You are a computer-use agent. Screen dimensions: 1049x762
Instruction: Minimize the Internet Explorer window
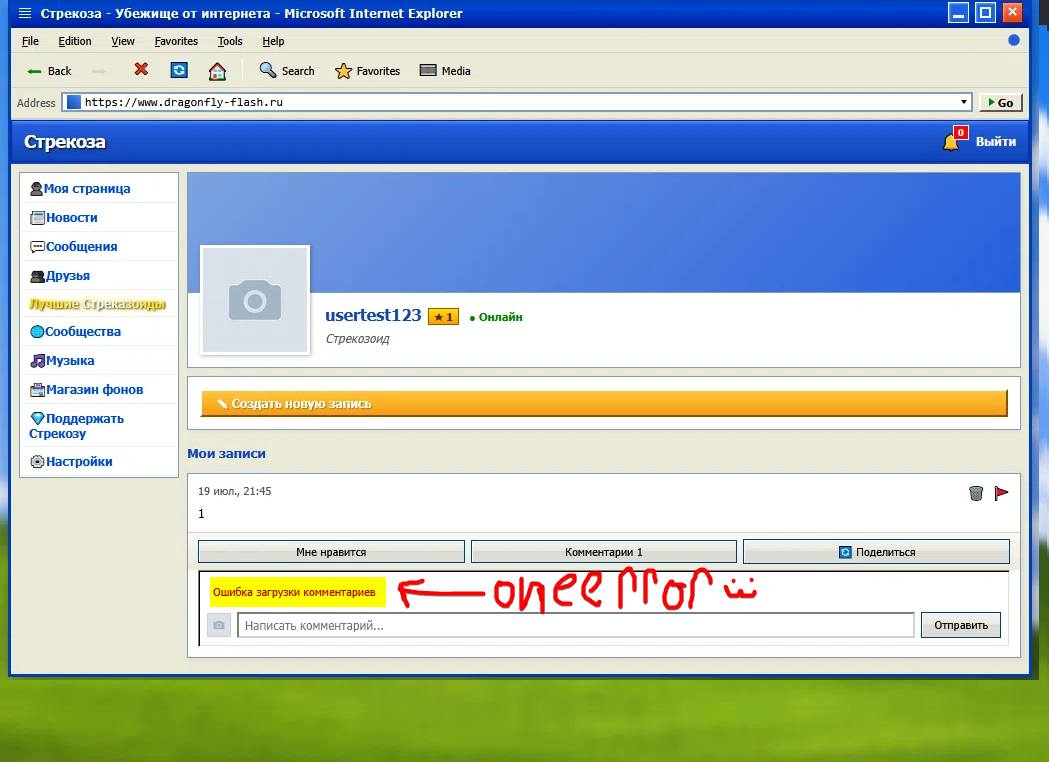pyautogui.click(x=958, y=13)
